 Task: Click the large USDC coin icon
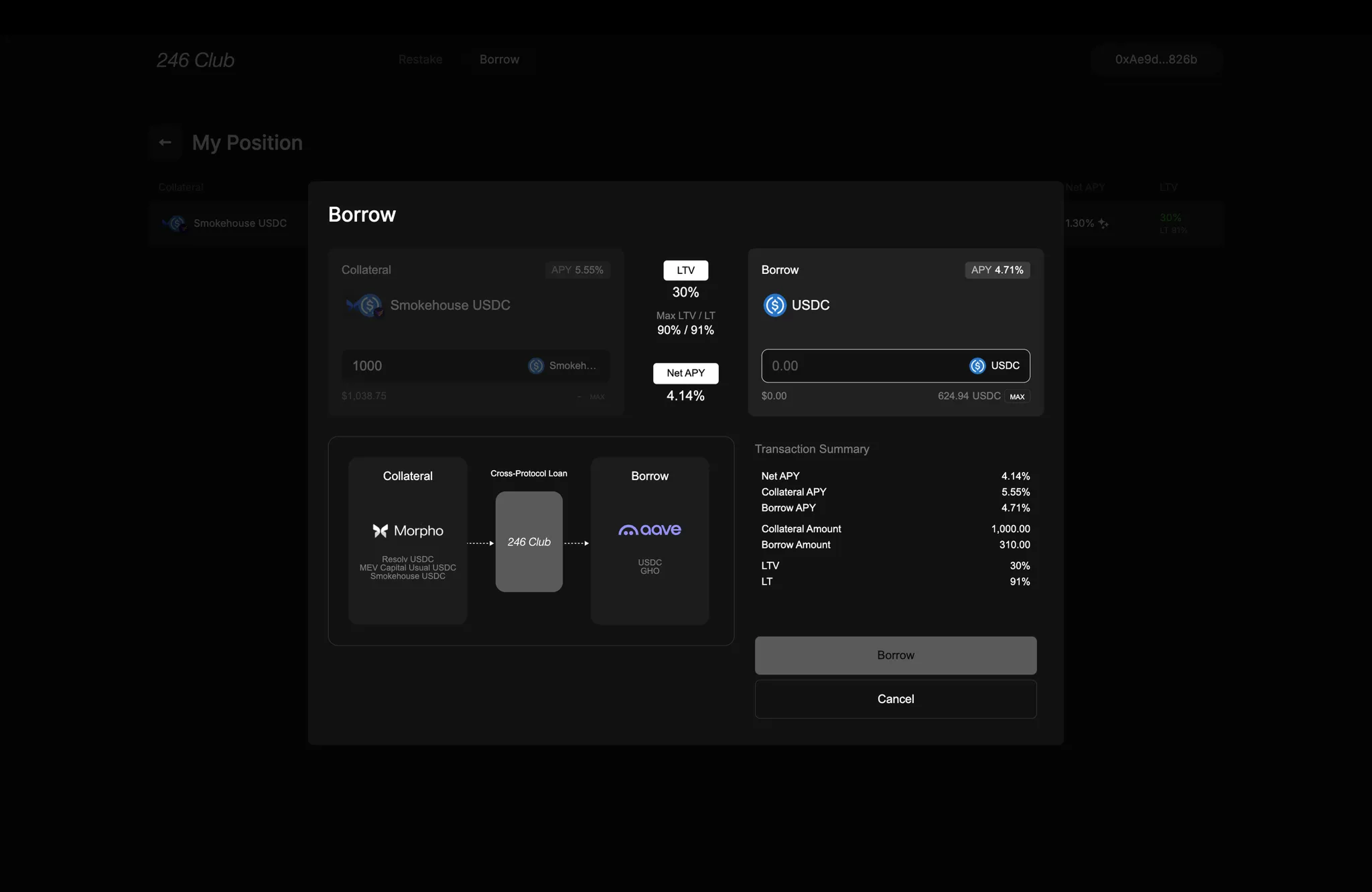point(774,305)
